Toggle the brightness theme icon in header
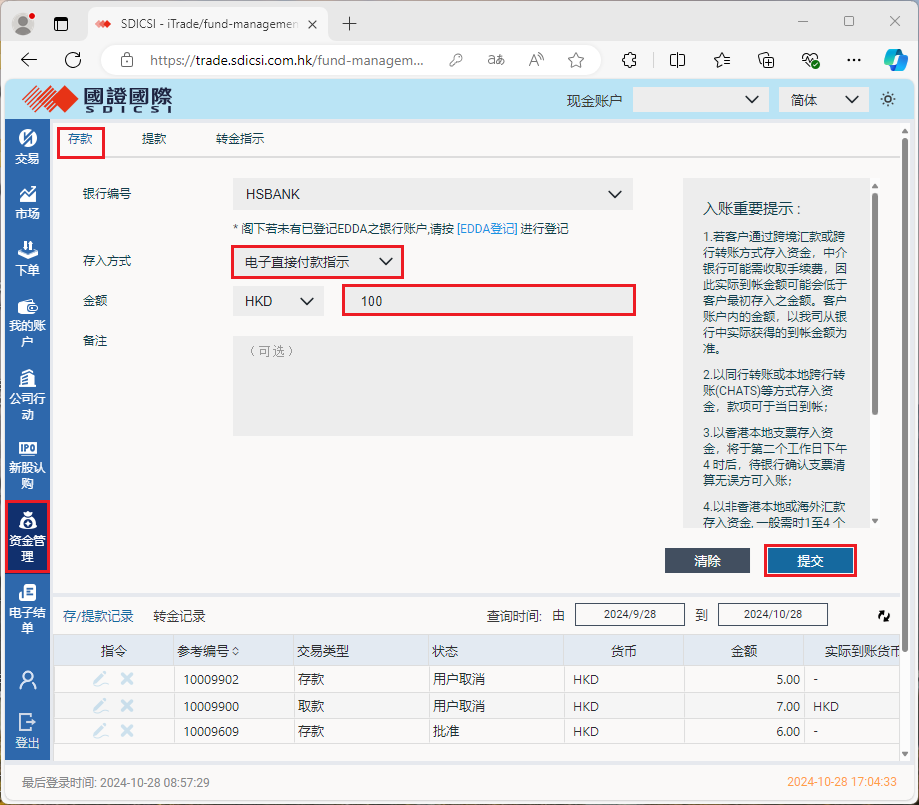The height and width of the screenshot is (805, 919). click(x=887, y=99)
